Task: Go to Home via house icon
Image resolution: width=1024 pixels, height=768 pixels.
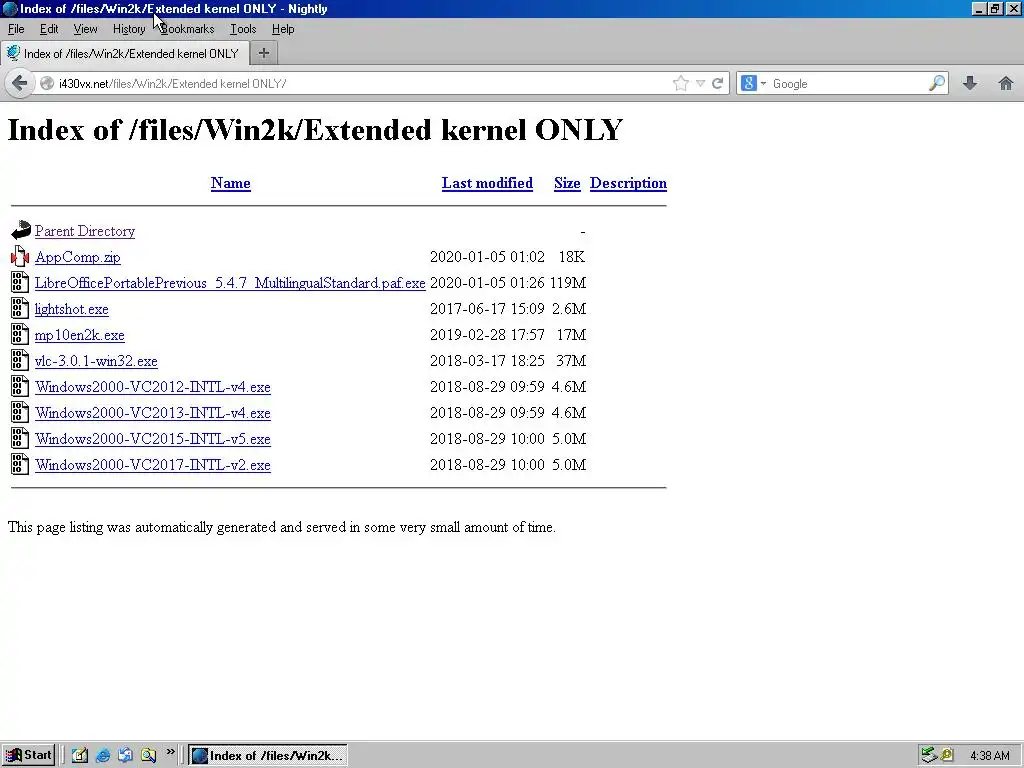Action: (1006, 83)
